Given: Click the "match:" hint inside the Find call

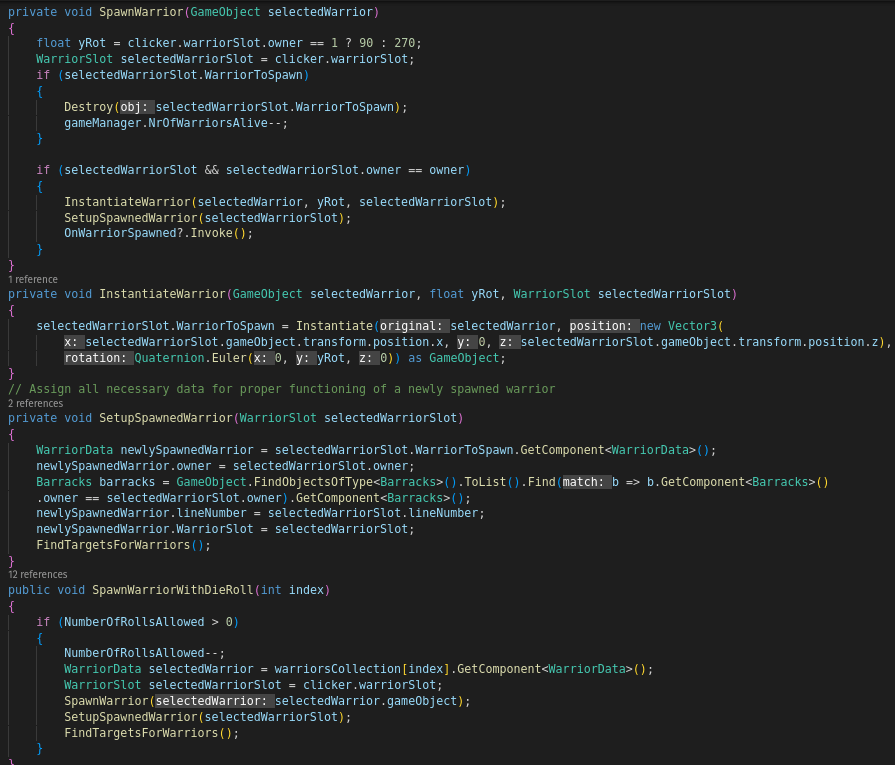Looking at the screenshot, I should coord(584,482).
